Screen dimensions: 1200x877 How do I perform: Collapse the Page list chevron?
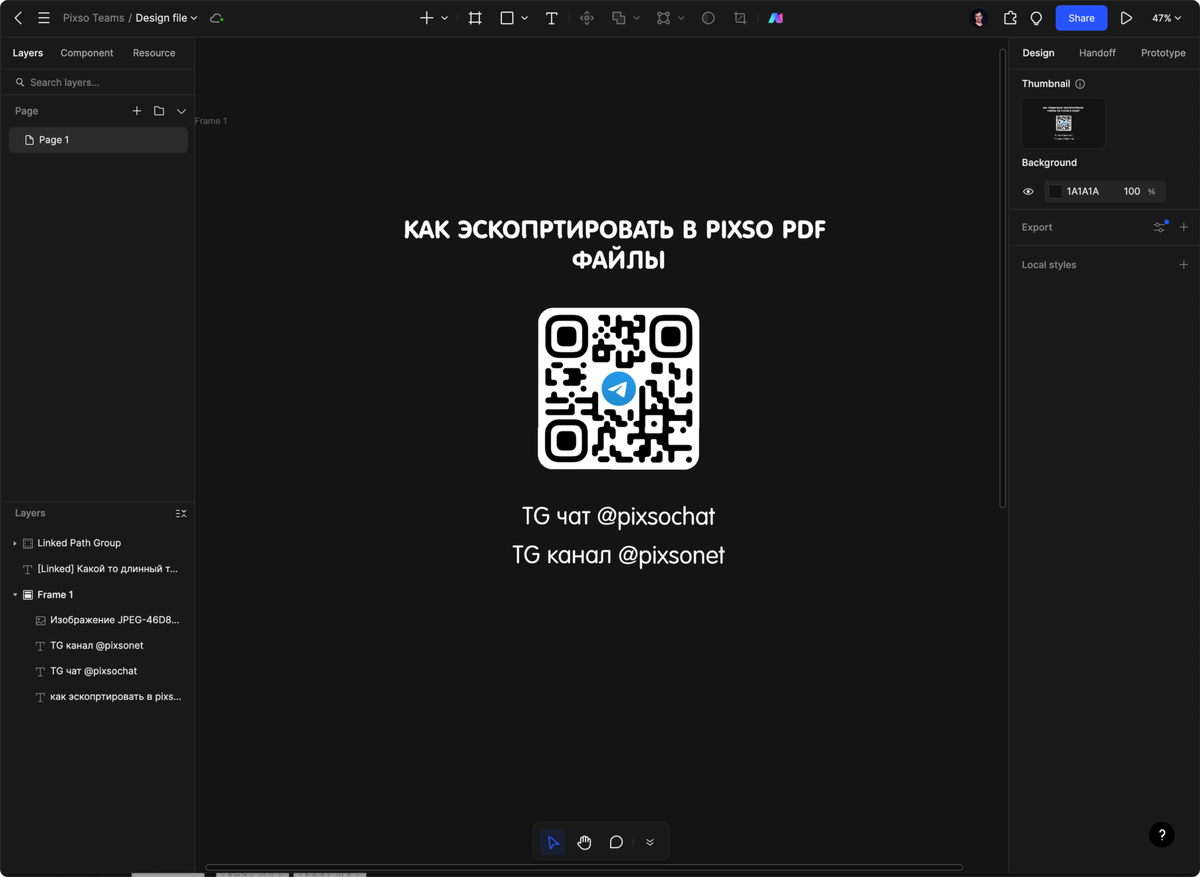pyautogui.click(x=181, y=111)
